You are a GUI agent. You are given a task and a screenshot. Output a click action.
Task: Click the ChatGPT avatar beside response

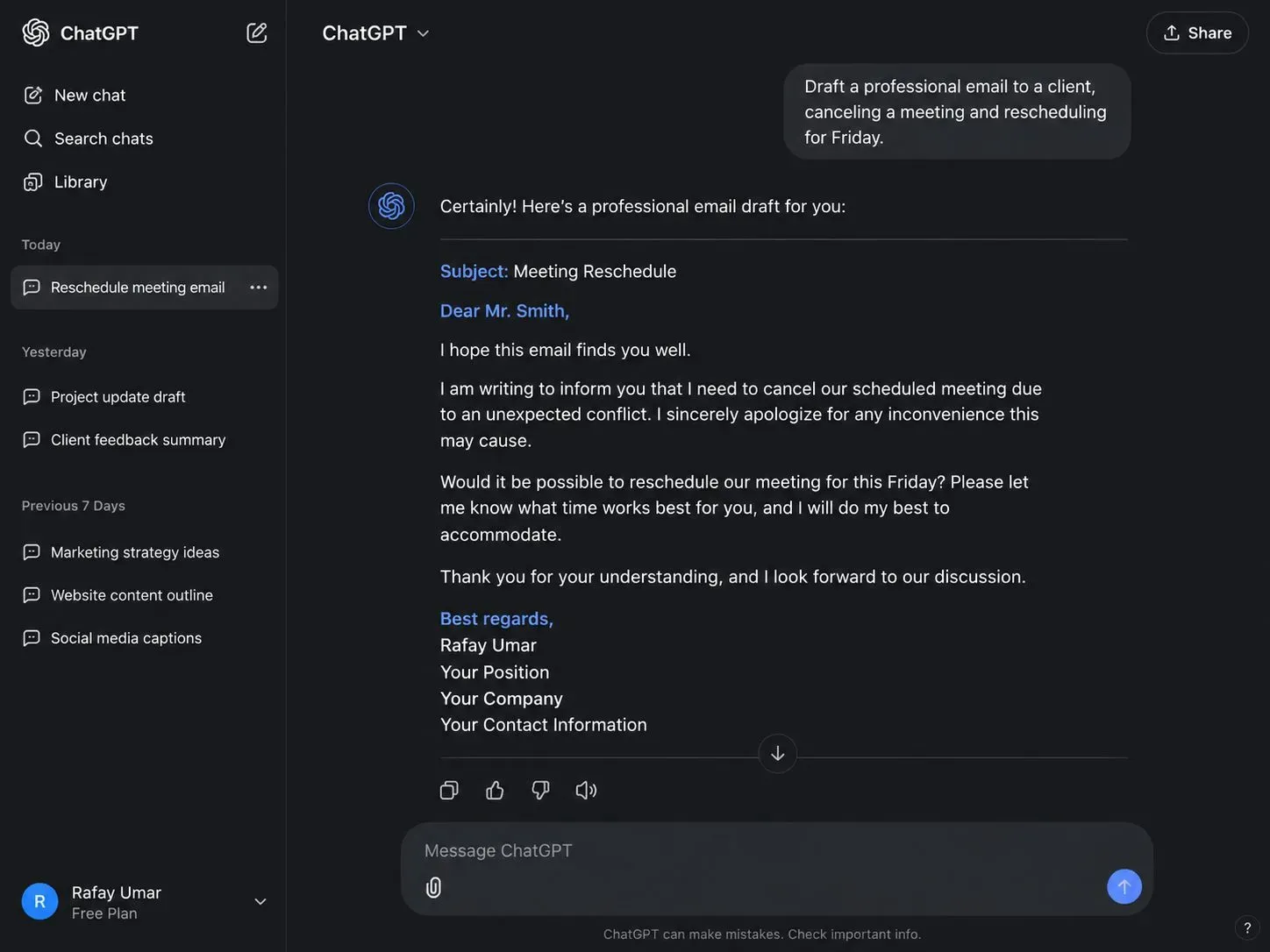tap(391, 206)
